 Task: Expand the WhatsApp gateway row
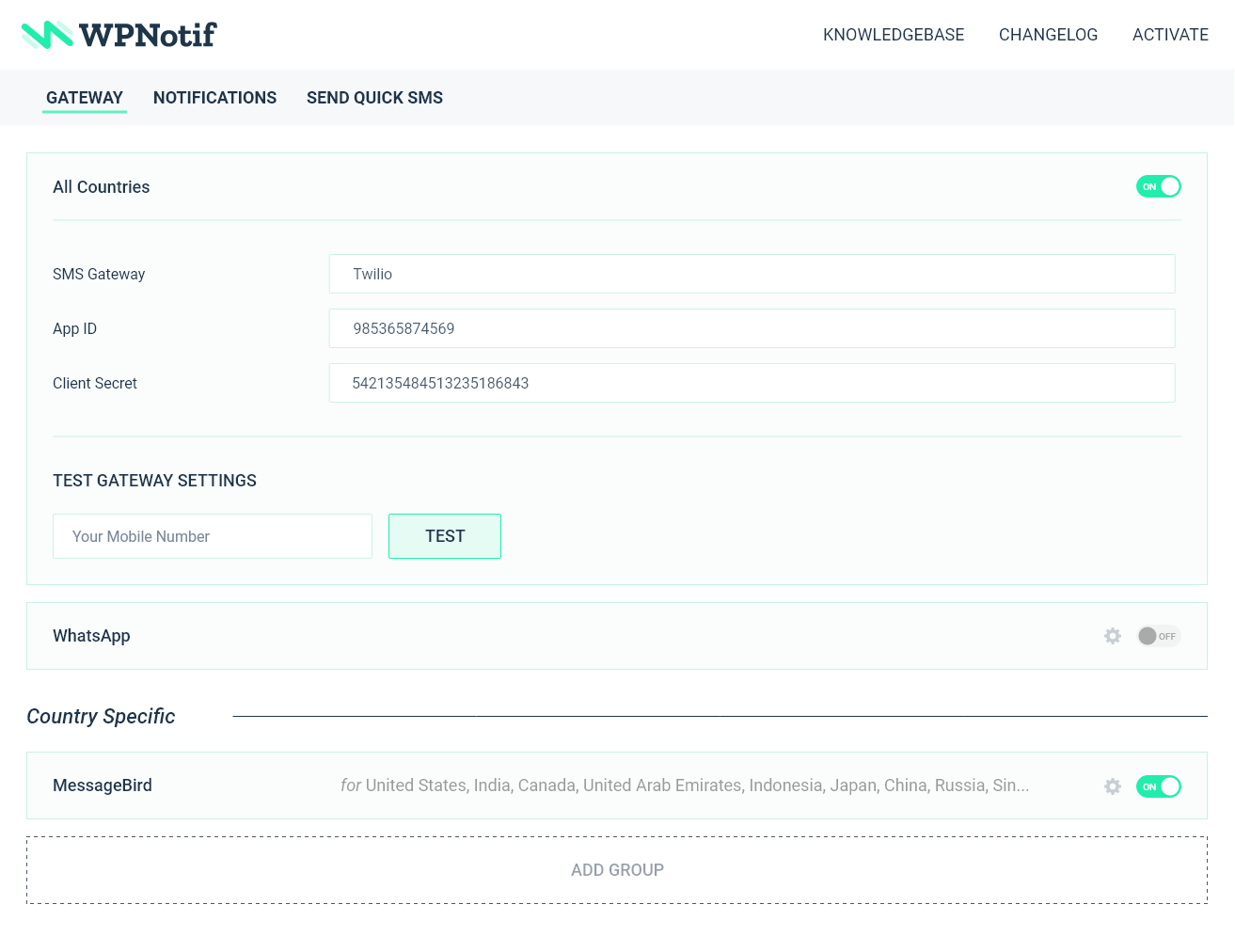point(617,636)
